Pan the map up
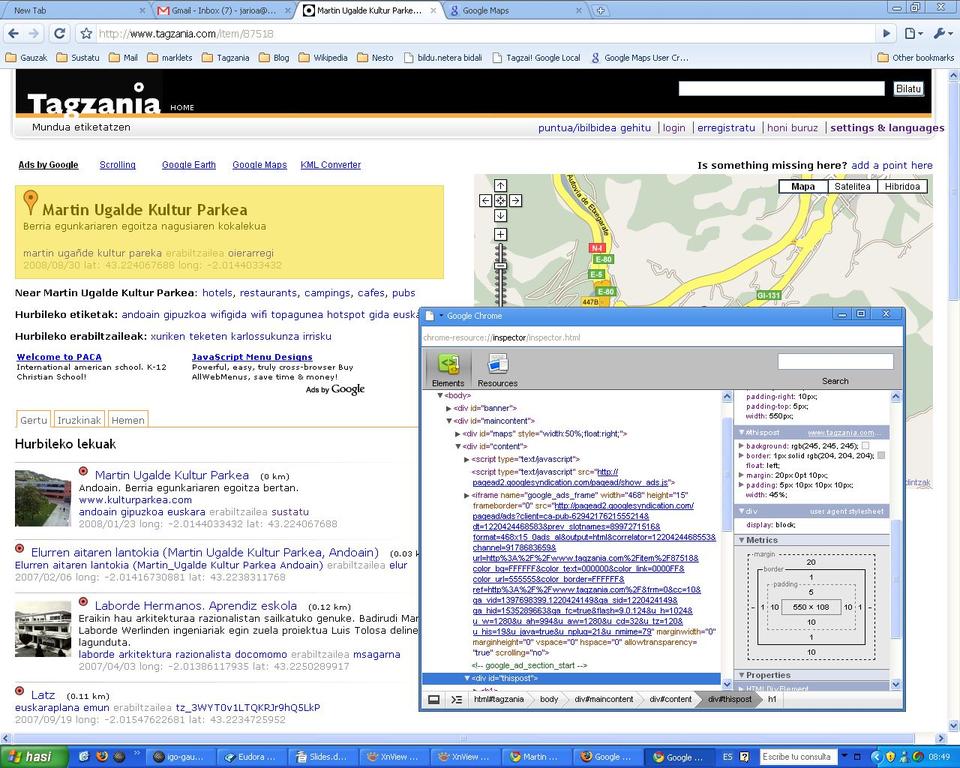The width and height of the screenshot is (960, 768). pyautogui.click(x=500, y=186)
